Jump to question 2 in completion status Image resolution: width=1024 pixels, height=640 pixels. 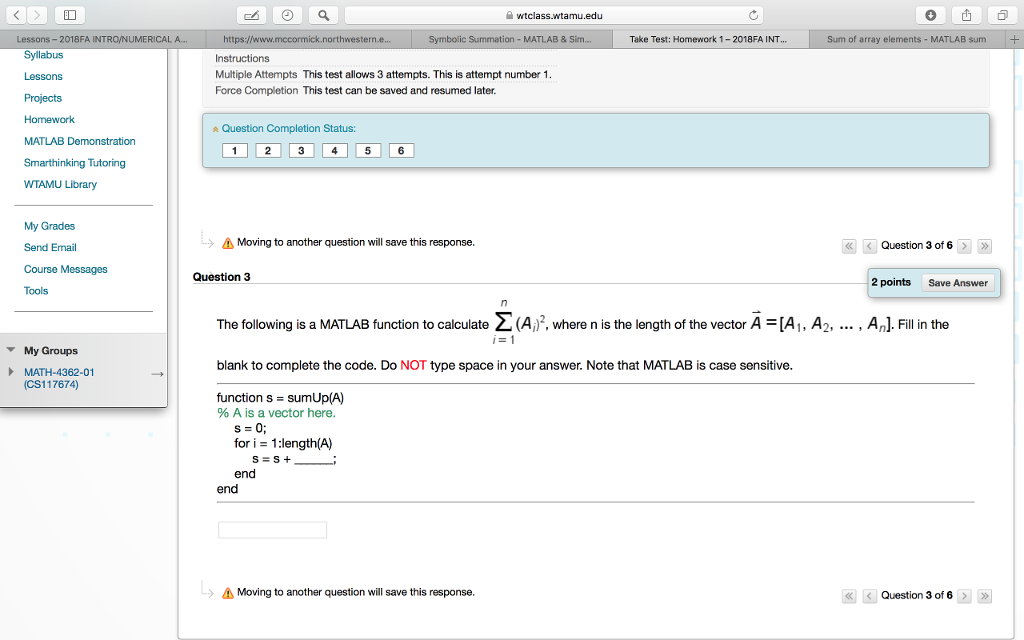point(268,151)
